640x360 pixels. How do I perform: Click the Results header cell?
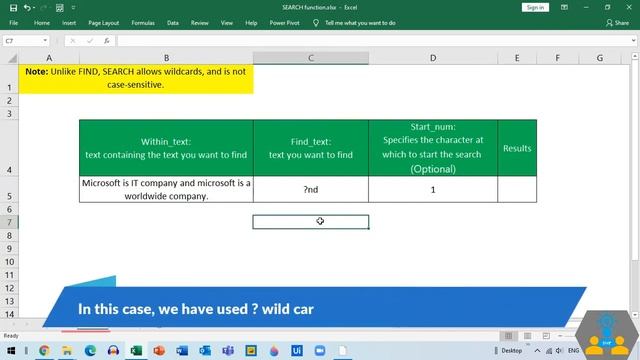coord(517,148)
